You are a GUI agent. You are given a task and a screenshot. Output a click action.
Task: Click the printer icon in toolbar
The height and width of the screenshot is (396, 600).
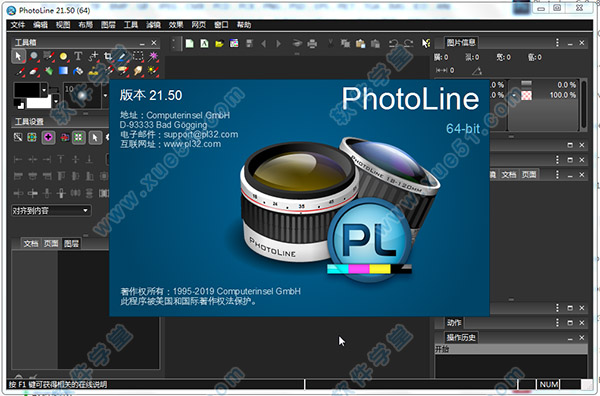pyautogui.click(x=312, y=43)
